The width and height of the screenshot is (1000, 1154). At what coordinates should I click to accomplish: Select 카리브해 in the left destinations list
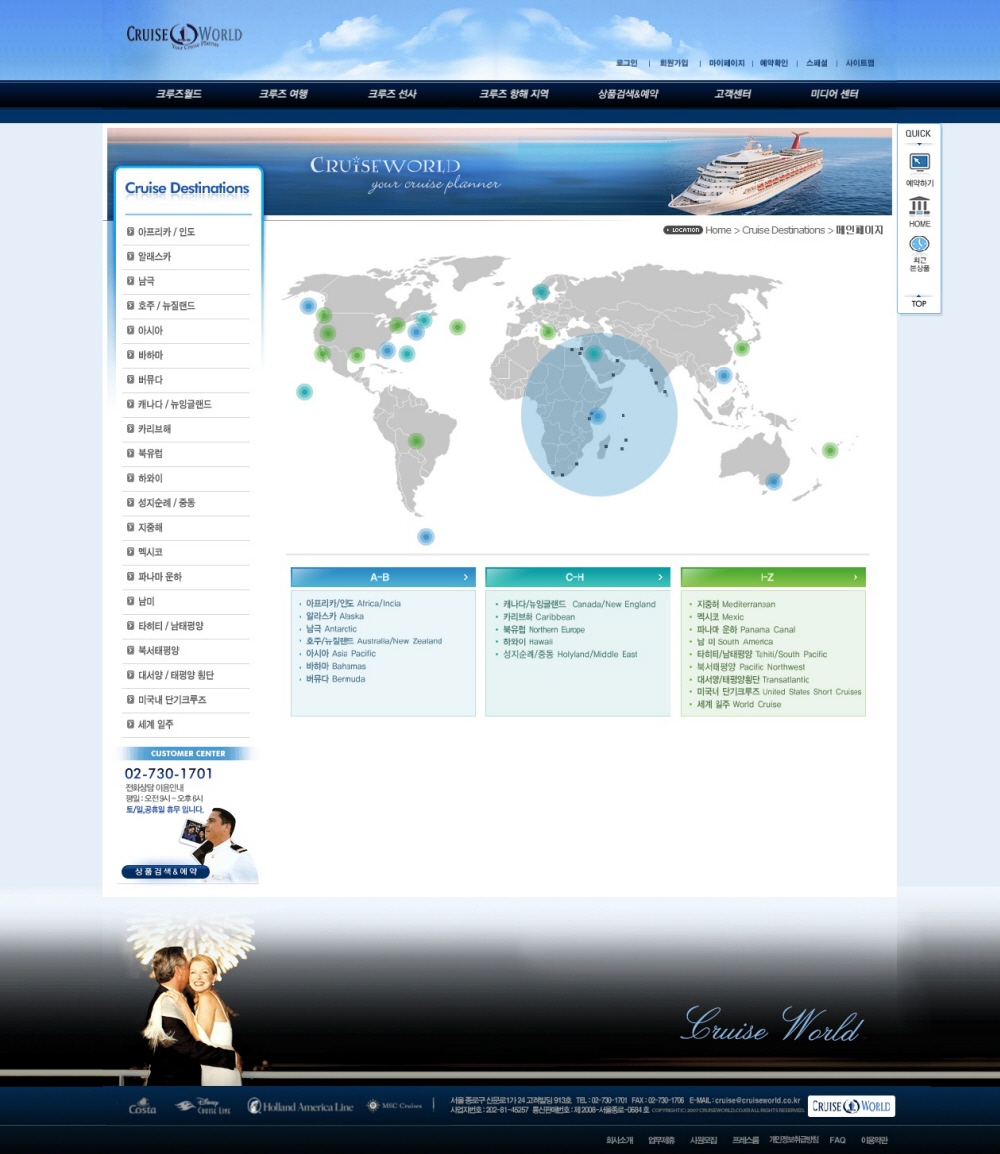(154, 429)
